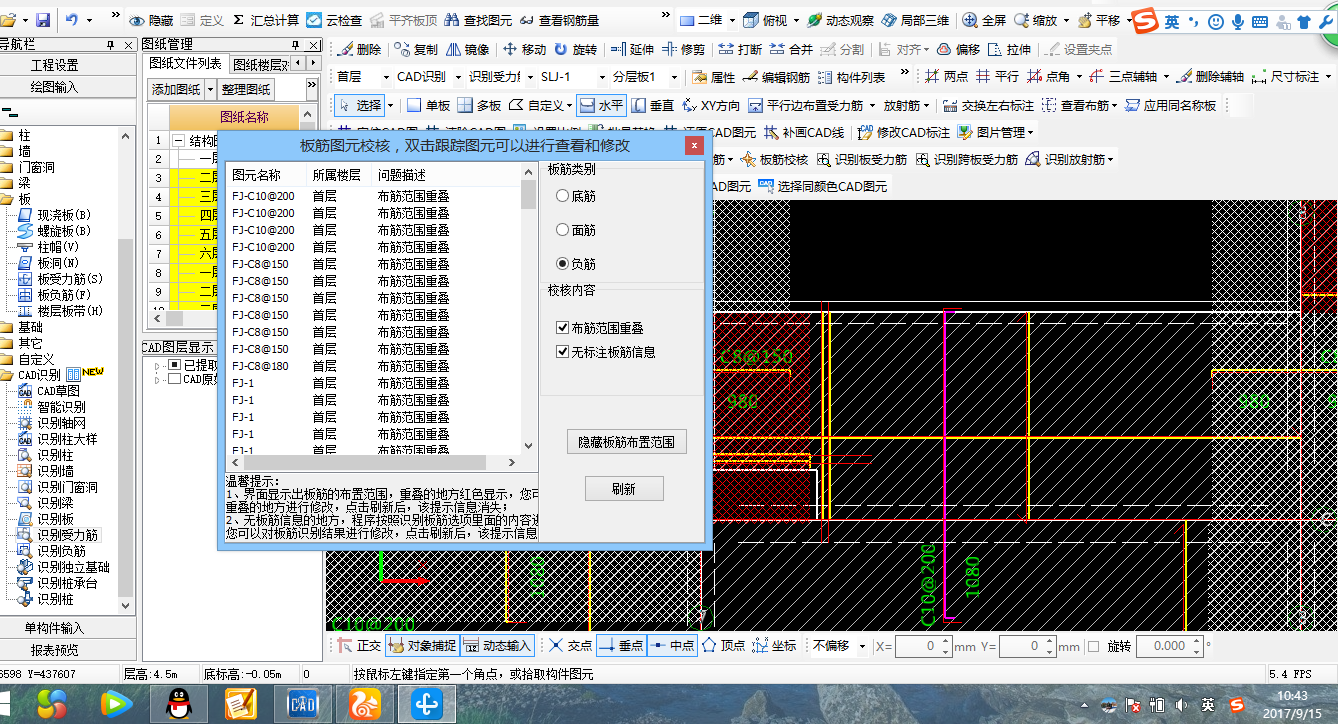
Task: Open 查看钢筋量 rebar quantity tool
Action: 560,20
